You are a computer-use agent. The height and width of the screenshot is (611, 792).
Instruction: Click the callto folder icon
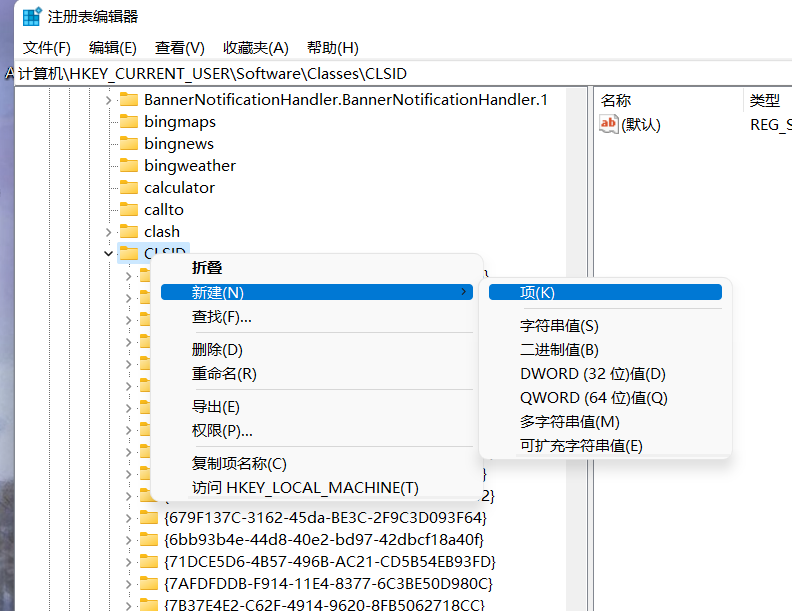(x=129, y=210)
